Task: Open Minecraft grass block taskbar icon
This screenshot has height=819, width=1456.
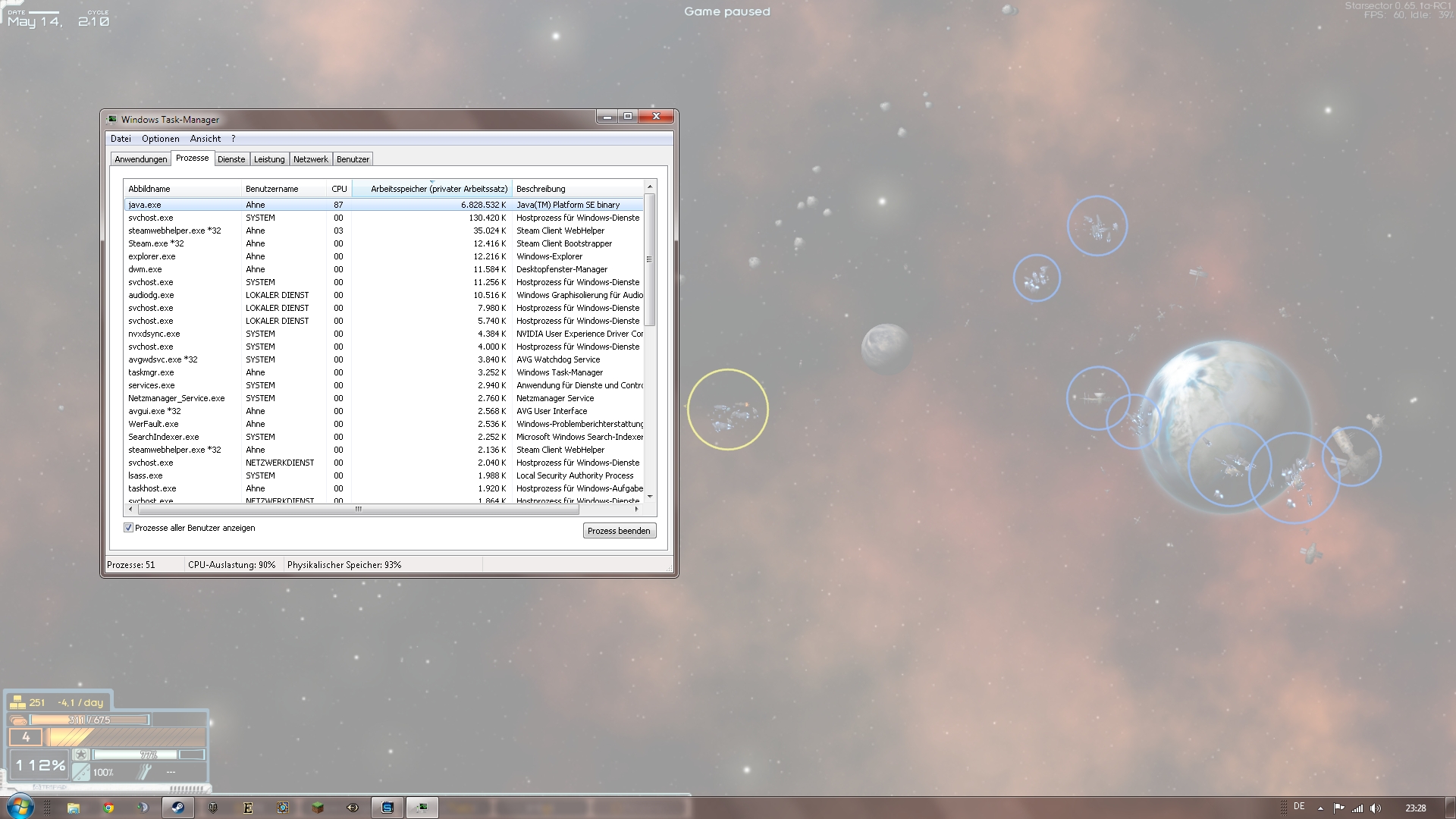Action: 318,808
